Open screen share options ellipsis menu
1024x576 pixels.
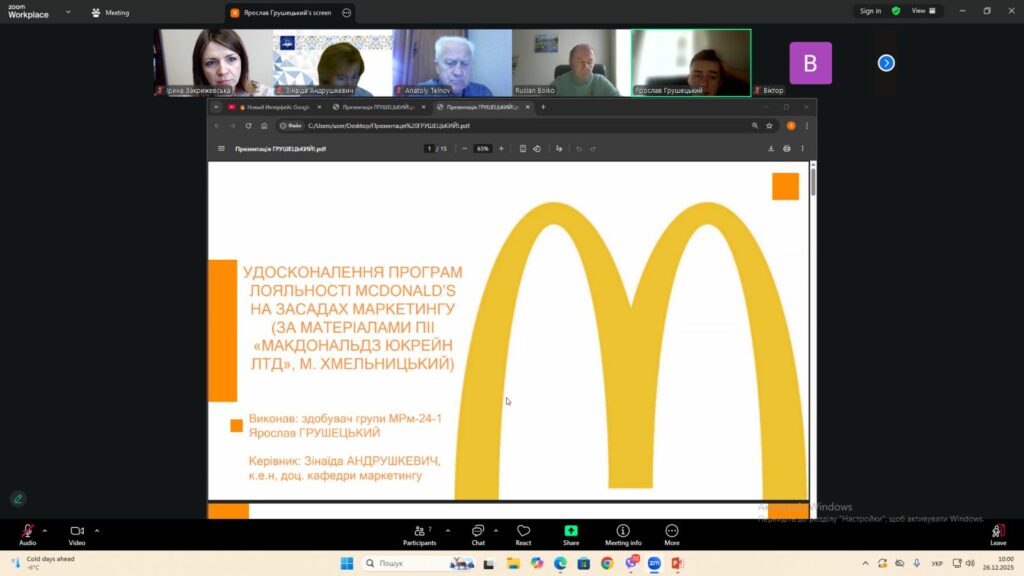[x=346, y=13]
